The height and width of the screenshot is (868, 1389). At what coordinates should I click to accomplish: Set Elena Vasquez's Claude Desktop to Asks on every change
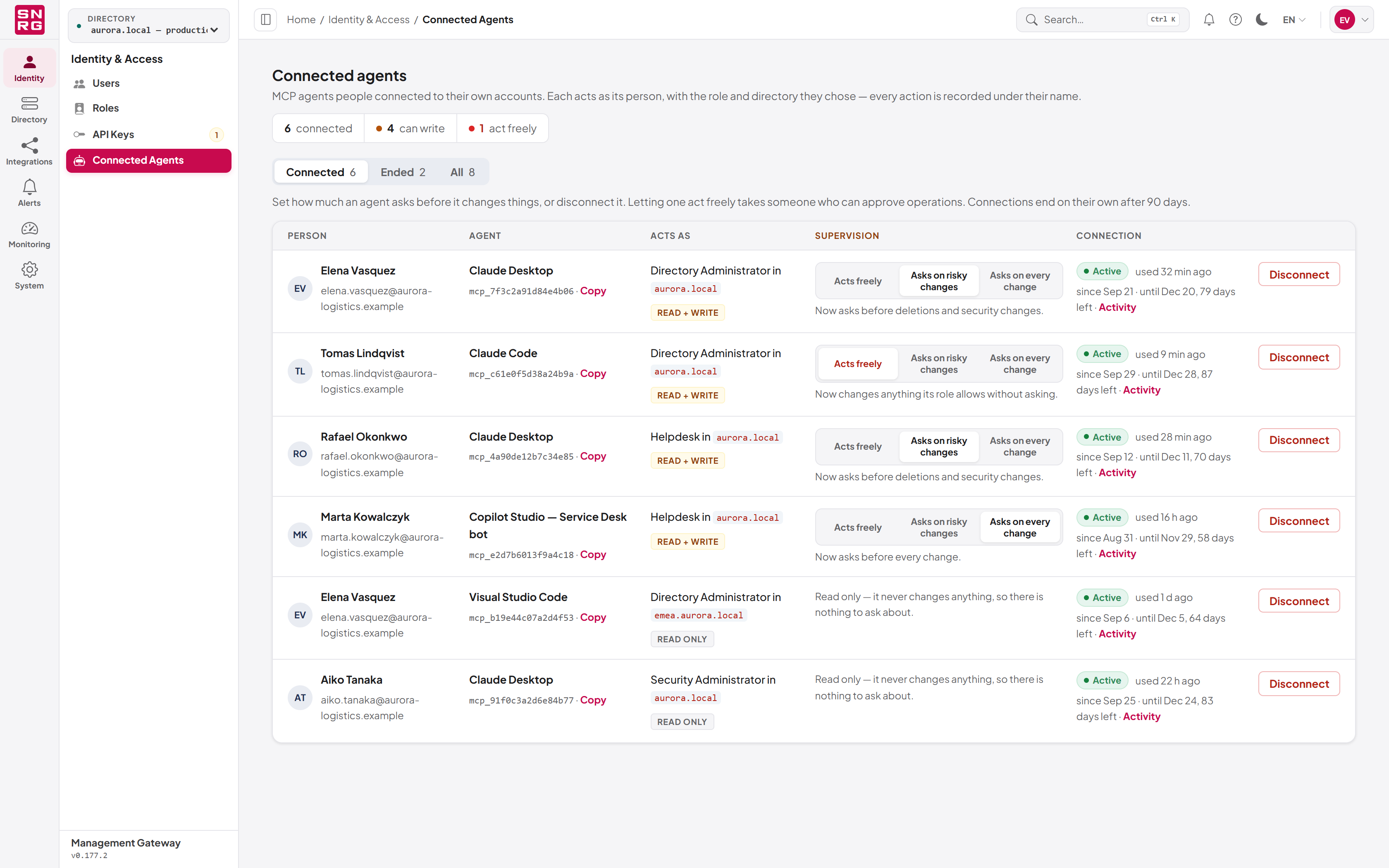[x=1019, y=281]
